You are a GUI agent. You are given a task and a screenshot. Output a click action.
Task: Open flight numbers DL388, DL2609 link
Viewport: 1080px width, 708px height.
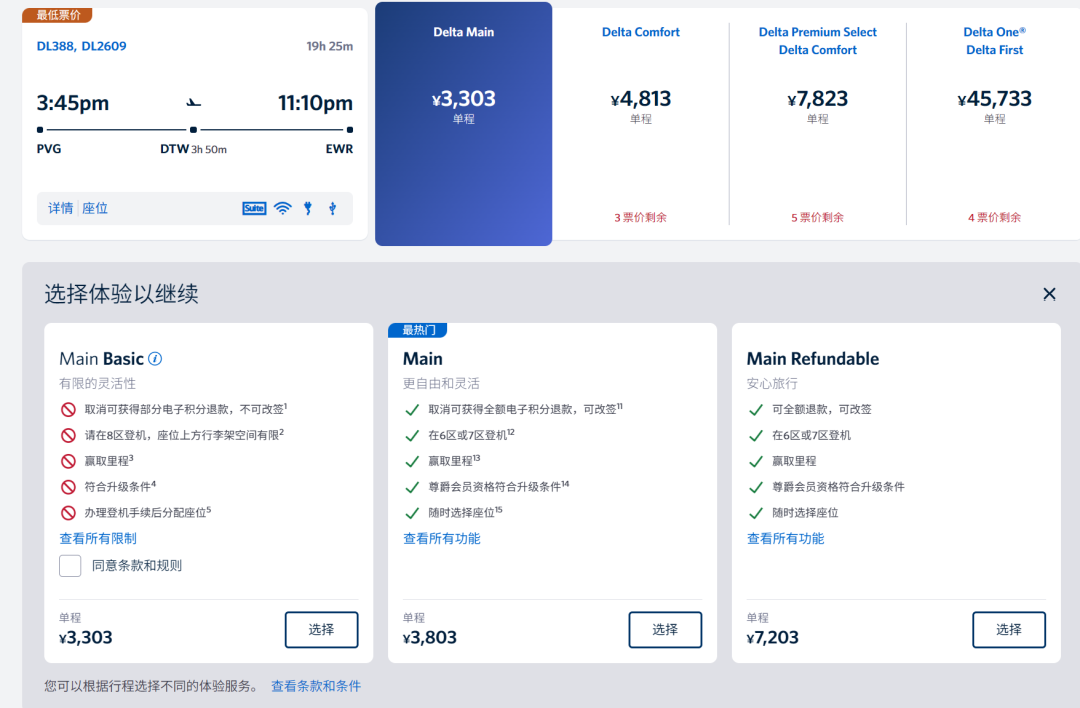(81, 46)
